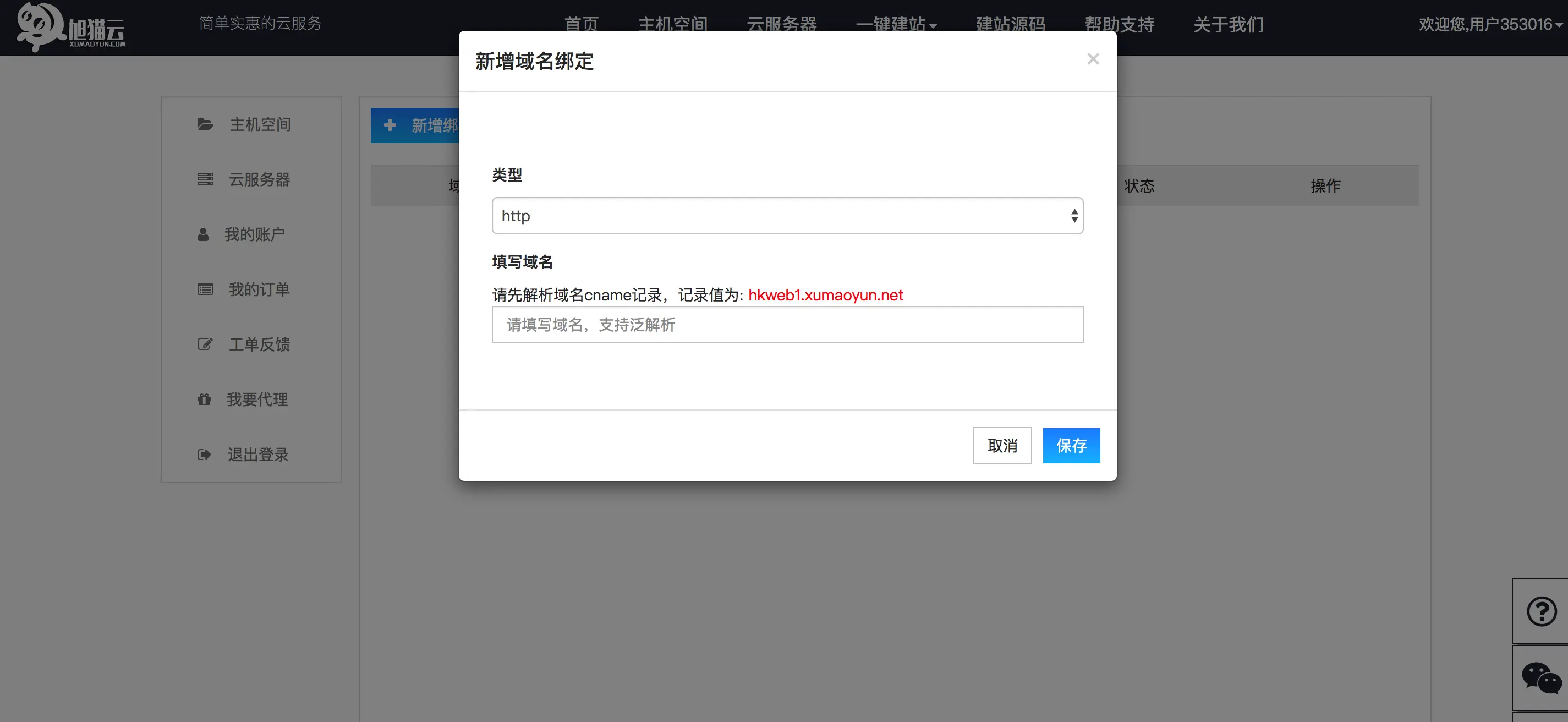
Task: Go to 帮助支持 in the top navigation
Action: pos(1119,24)
